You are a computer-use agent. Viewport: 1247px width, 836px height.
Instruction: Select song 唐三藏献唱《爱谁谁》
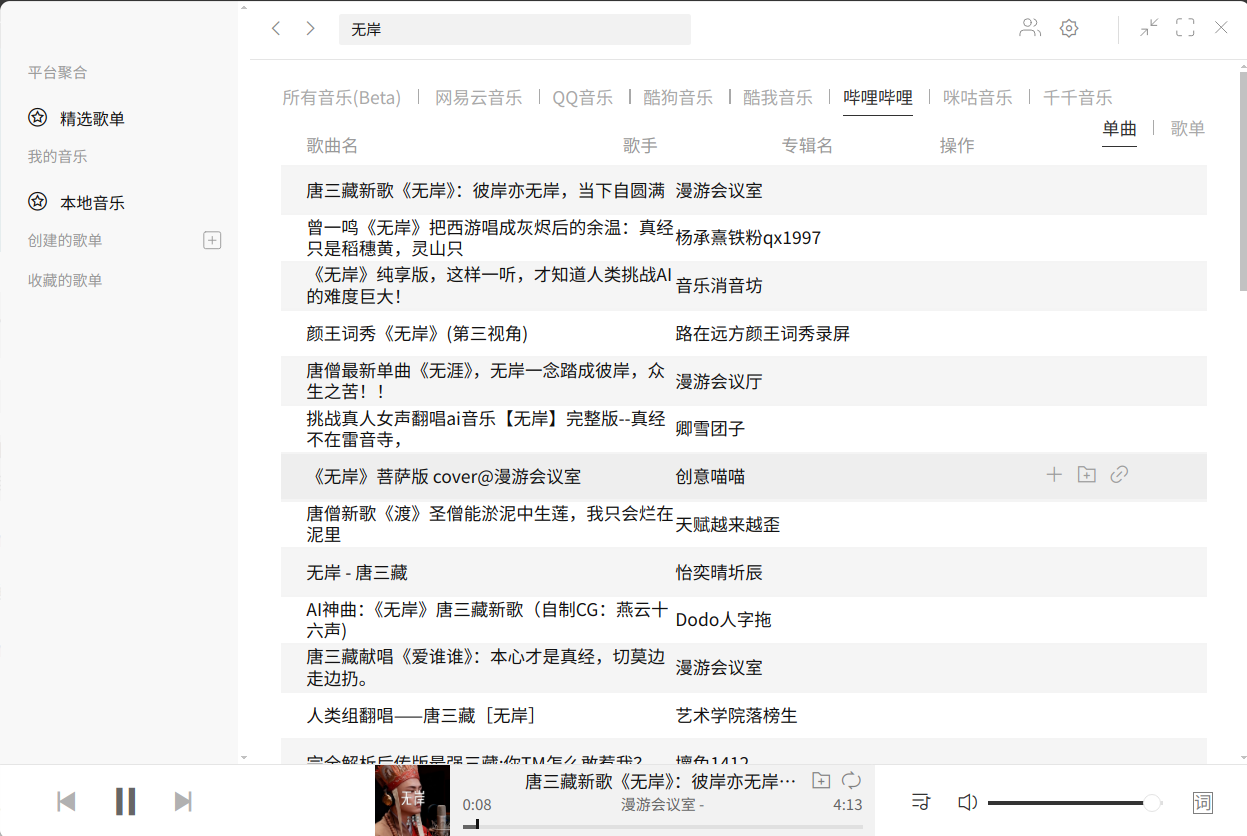point(486,667)
